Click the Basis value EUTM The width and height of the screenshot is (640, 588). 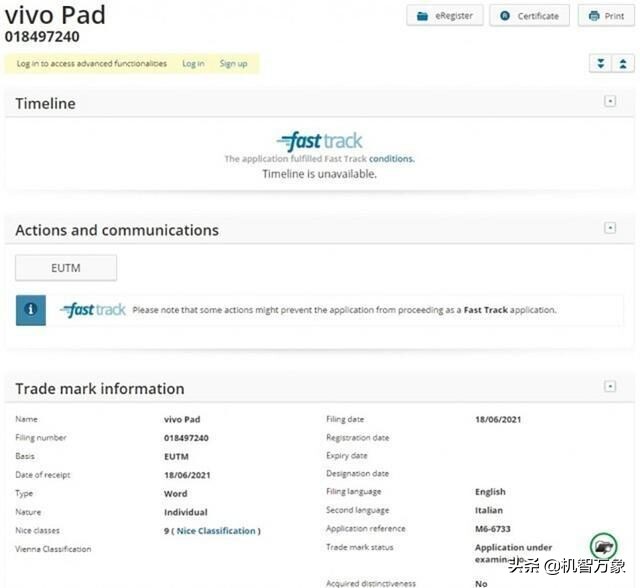click(x=176, y=457)
